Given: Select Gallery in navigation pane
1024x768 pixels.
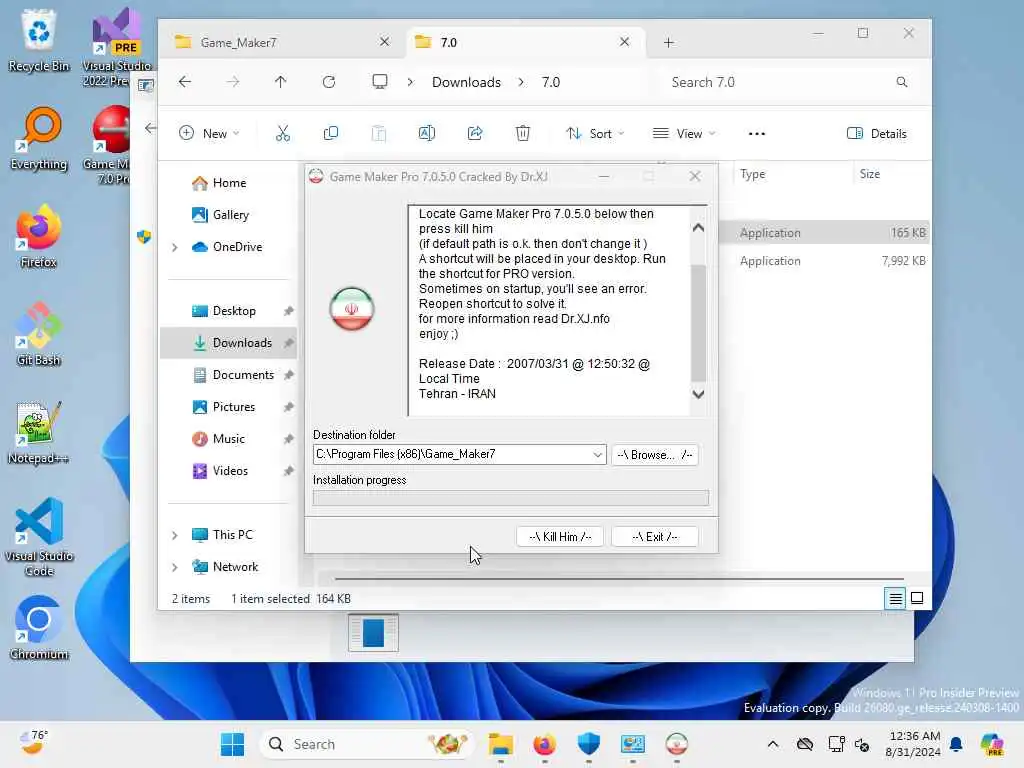Looking at the screenshot, I should point(230,215).
